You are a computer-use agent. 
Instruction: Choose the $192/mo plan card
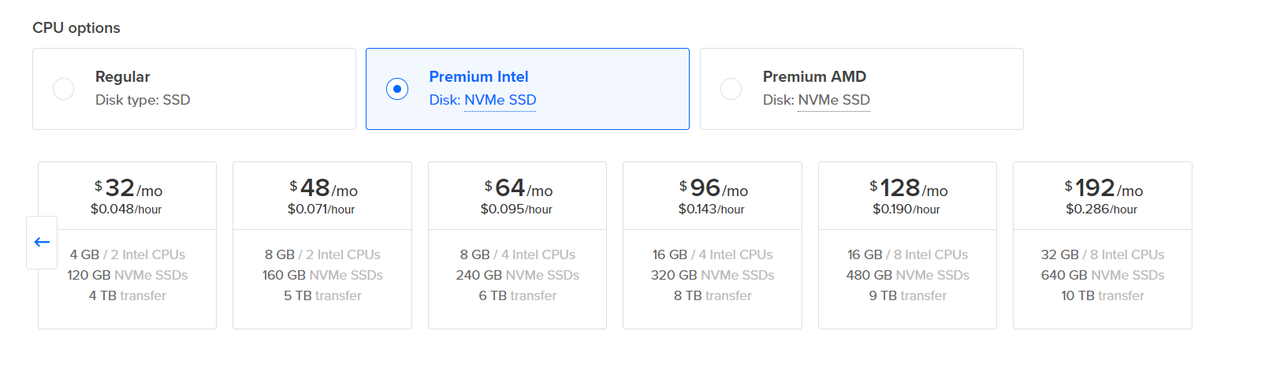pyautogui.click(x=1102, y=245)
